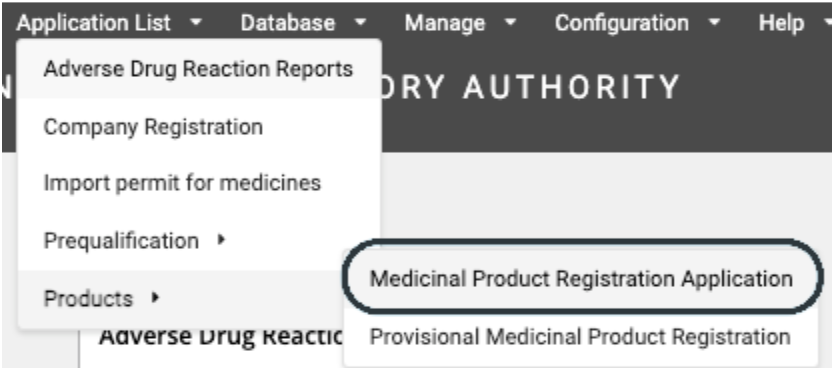Select Provisional Medicinal Product Registration
Image resolution: width=834 pixels, height=368 pixels.
581,337
